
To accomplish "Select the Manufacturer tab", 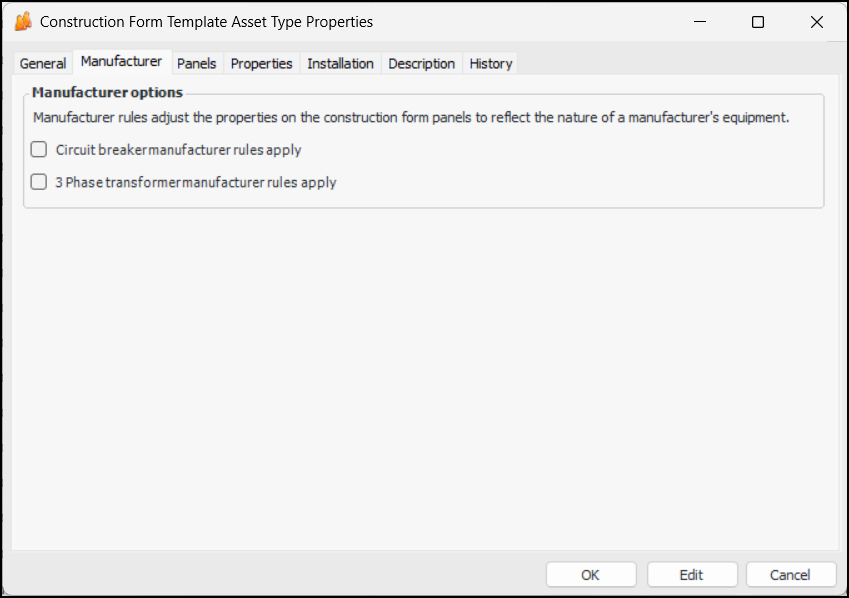I will pos(121,62).
